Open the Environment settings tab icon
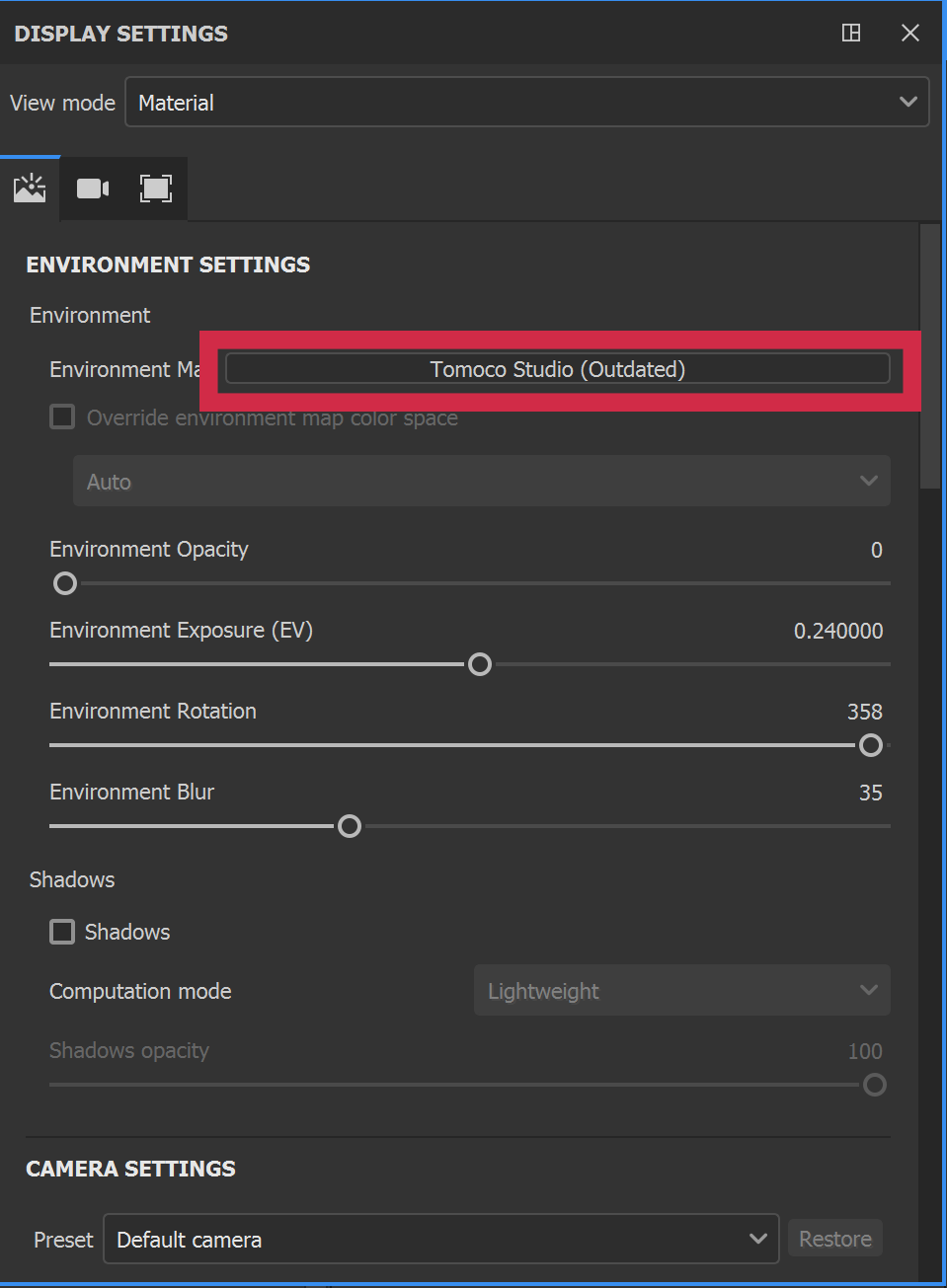This screenshot has width=947, height=1288. 30,188
